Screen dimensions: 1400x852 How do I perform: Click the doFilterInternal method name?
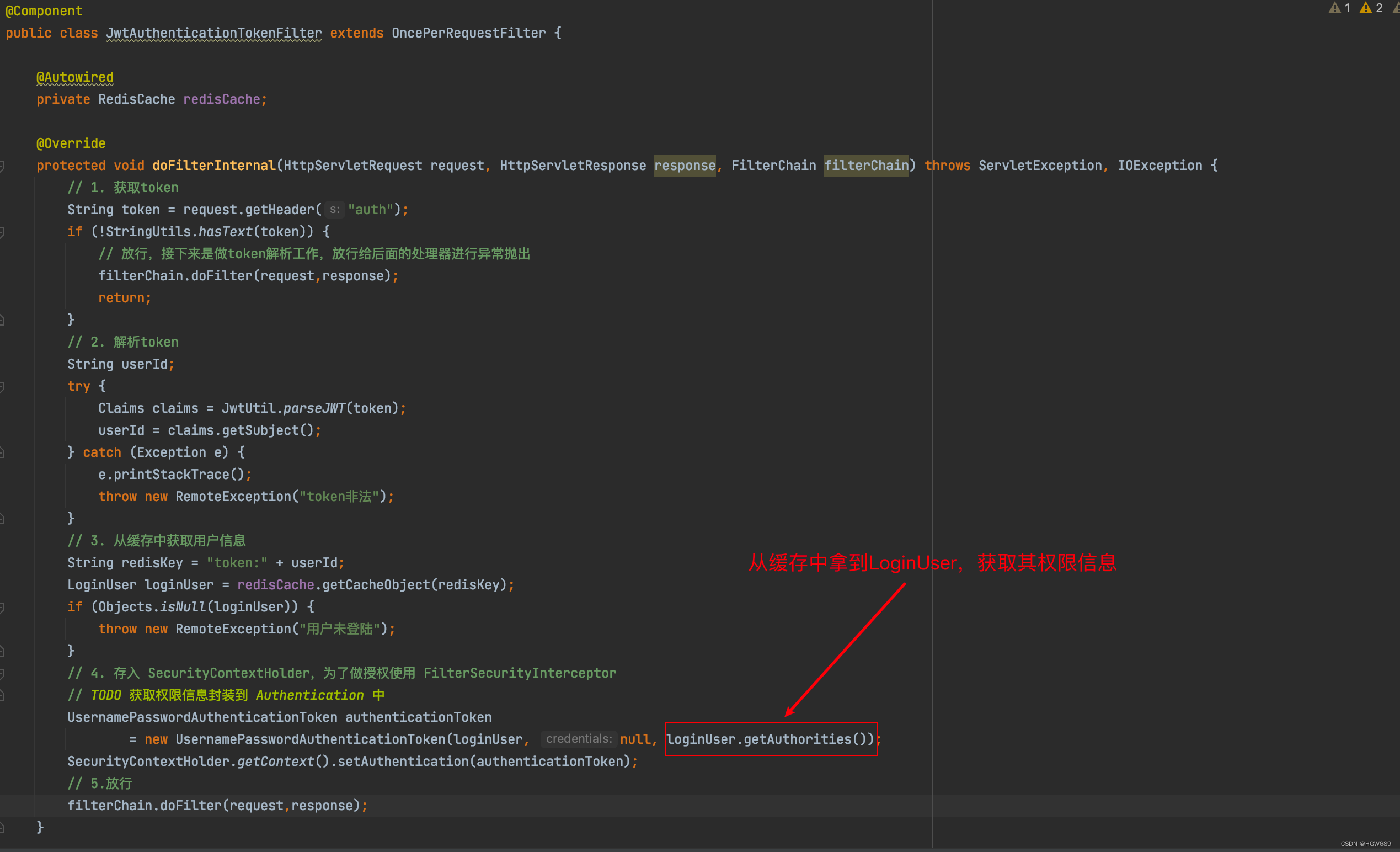213,166
